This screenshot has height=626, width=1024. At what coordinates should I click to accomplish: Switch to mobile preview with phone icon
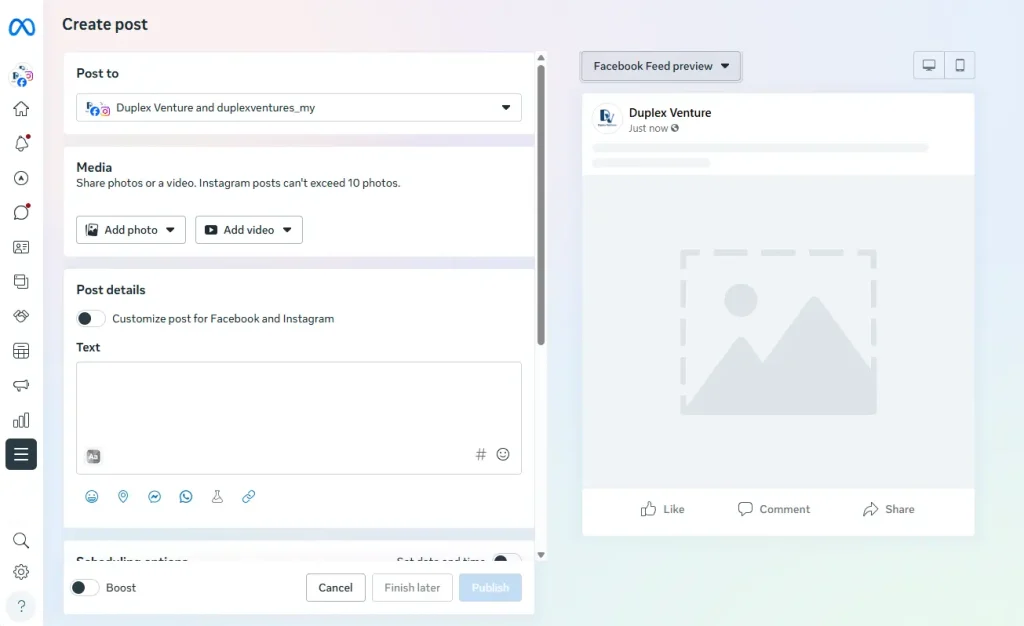point(959,64)
